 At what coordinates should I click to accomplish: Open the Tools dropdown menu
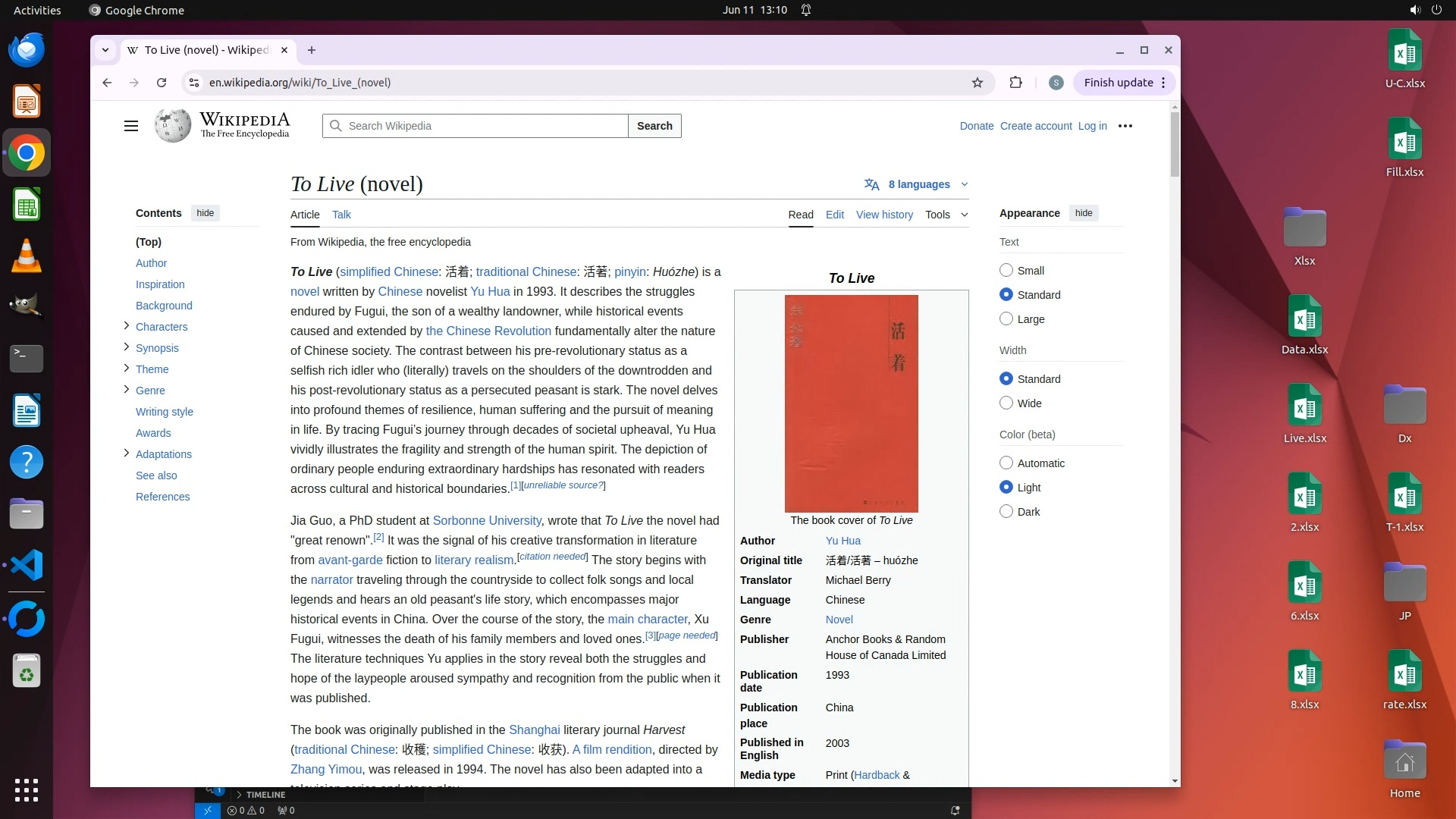[x=946, y=215]
